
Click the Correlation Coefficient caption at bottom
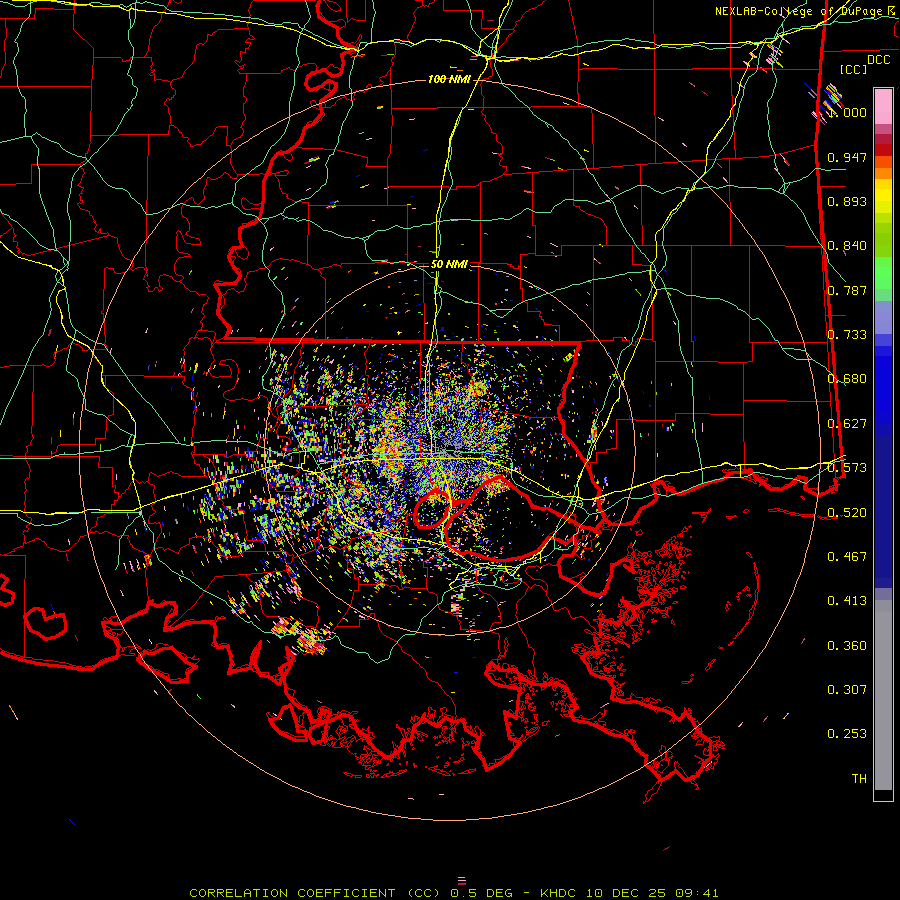pyautogui.click(x=453, y=893)
